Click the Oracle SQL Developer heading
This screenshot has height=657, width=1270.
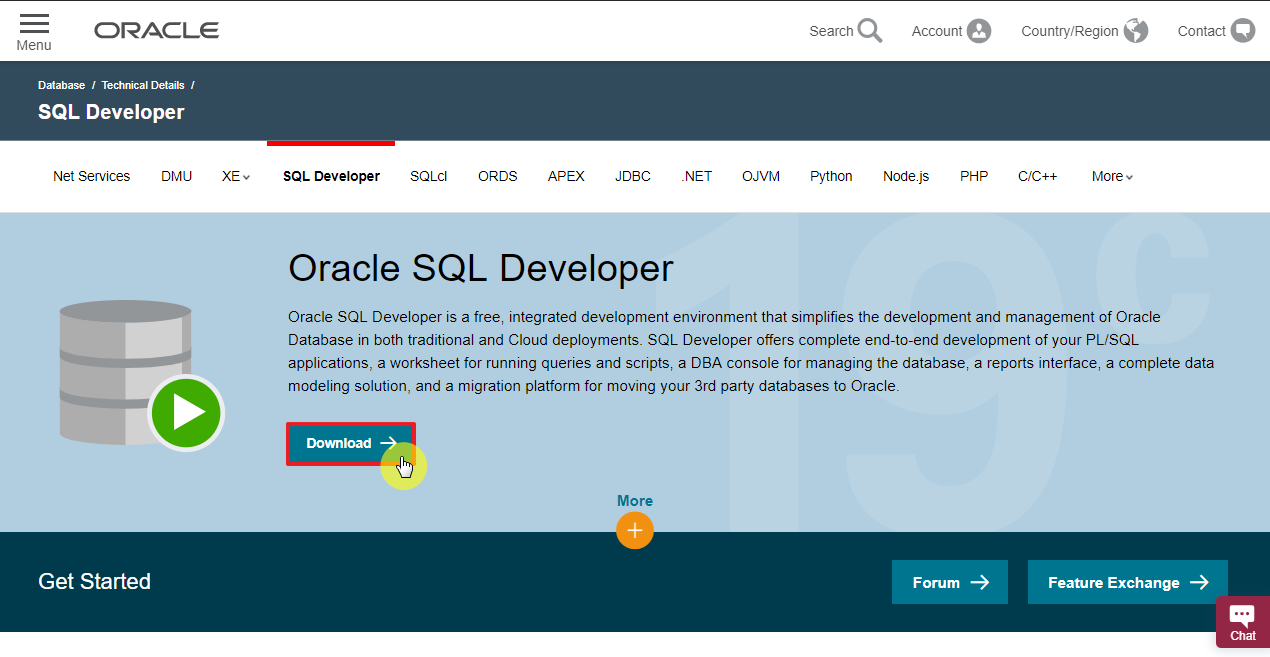[x=481, y=268]
